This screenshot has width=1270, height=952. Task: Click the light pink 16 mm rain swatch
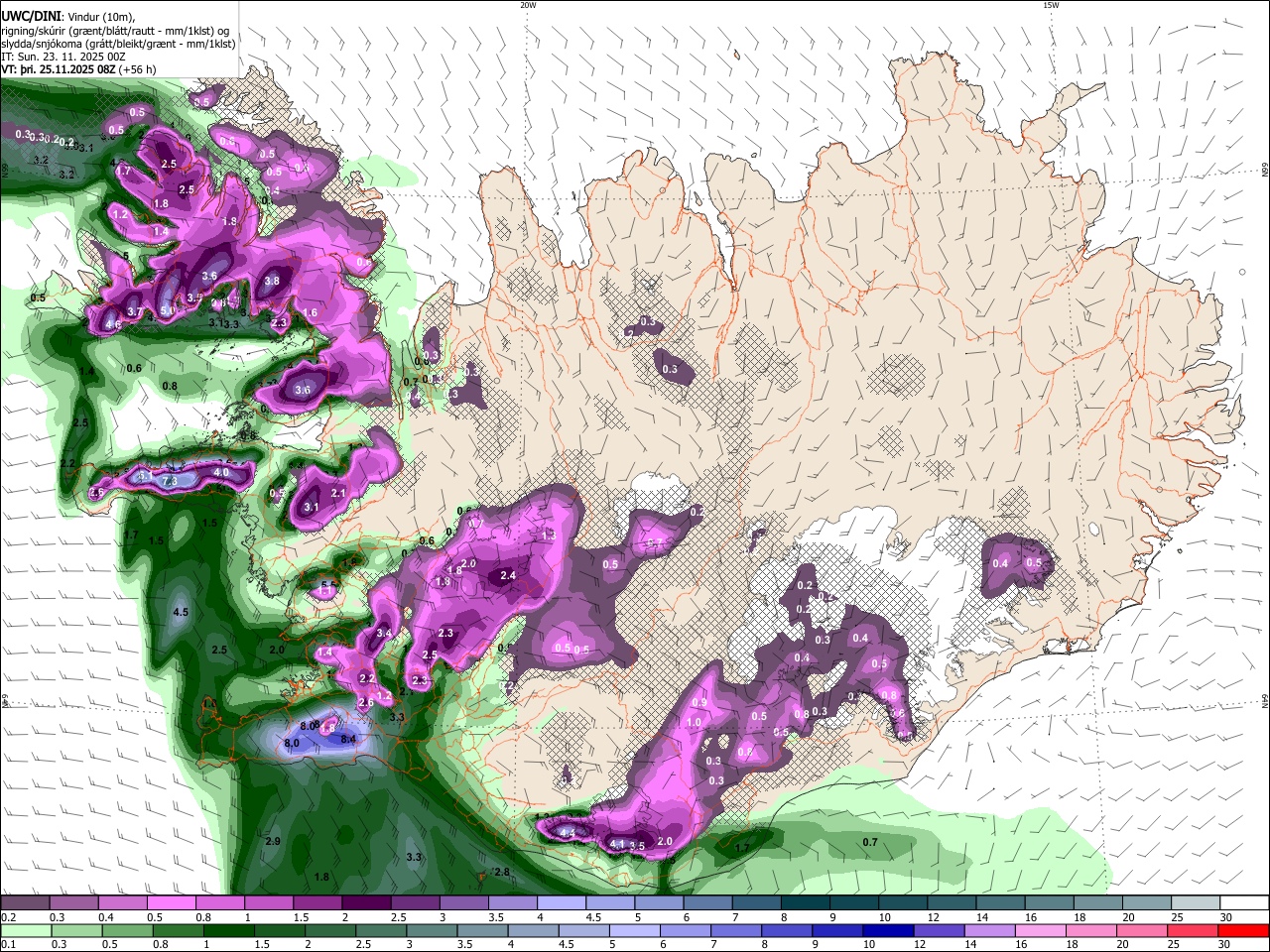click(x=1040, y=931)
